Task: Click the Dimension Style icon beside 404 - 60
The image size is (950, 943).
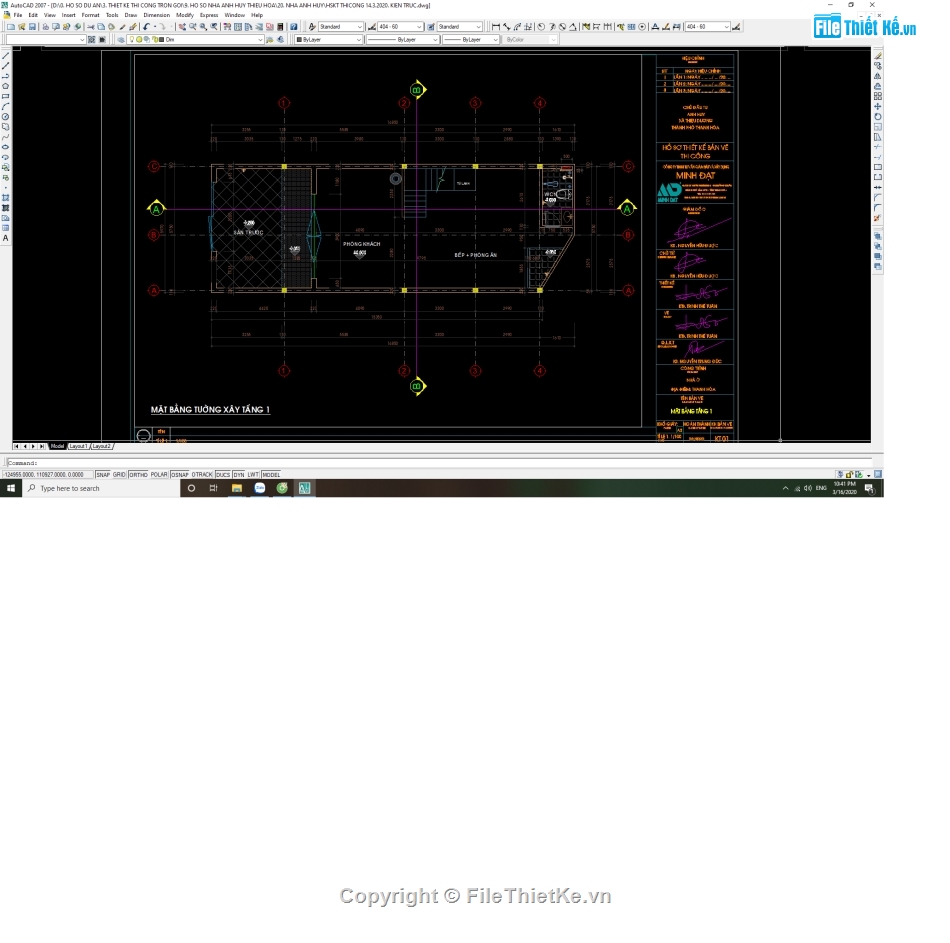Action: click(x=371, y=27)
